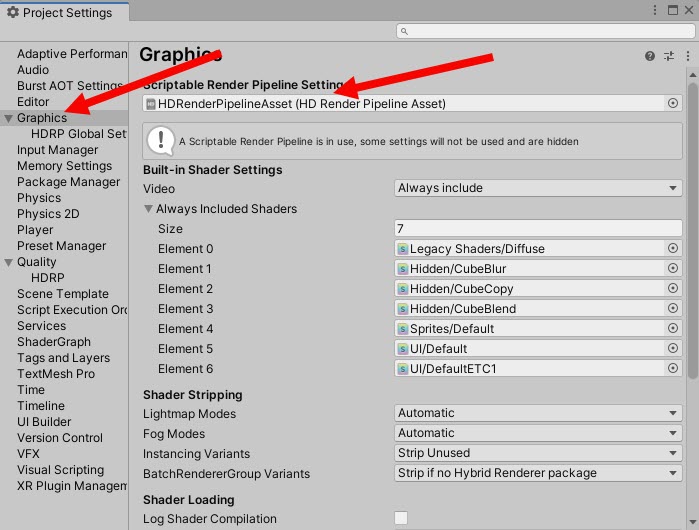Image resolution: width=699 pixels, height=530 pixels.
Task: Open Input Manager settings
Action: 58,150
